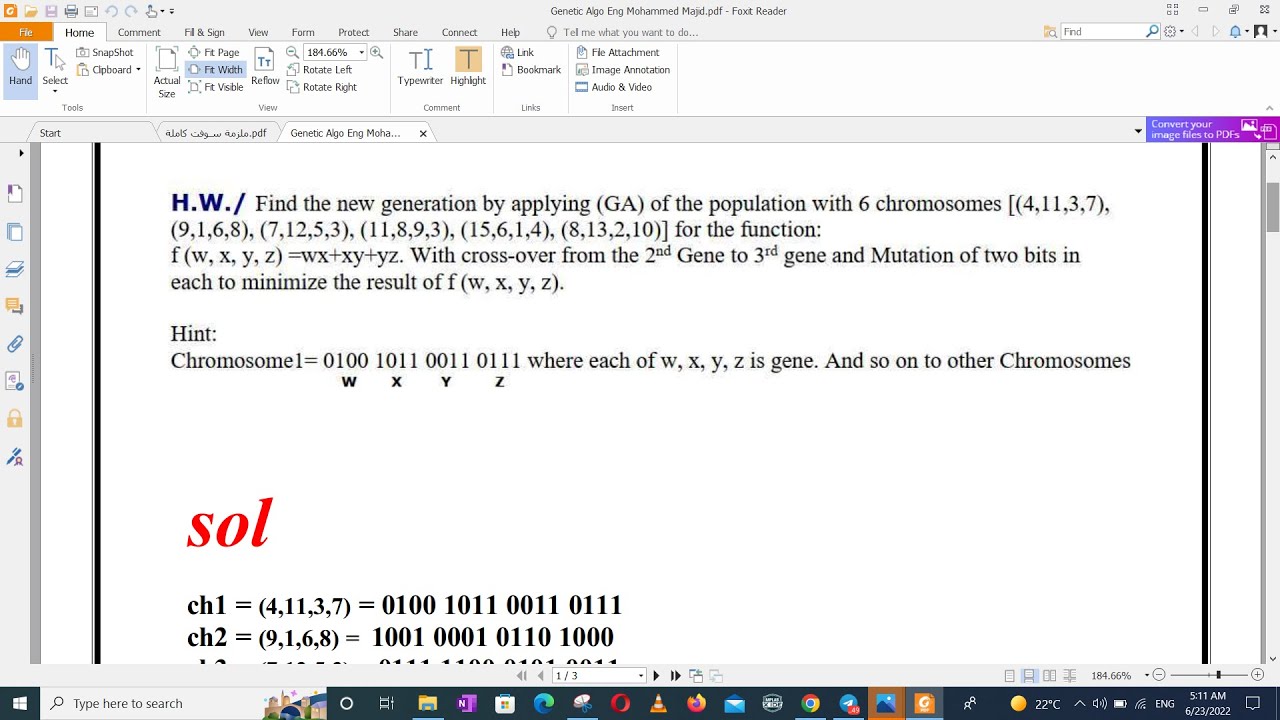Set view to Actual Size
Viewport: 1280px width, 720px height.
click(167, 72)
